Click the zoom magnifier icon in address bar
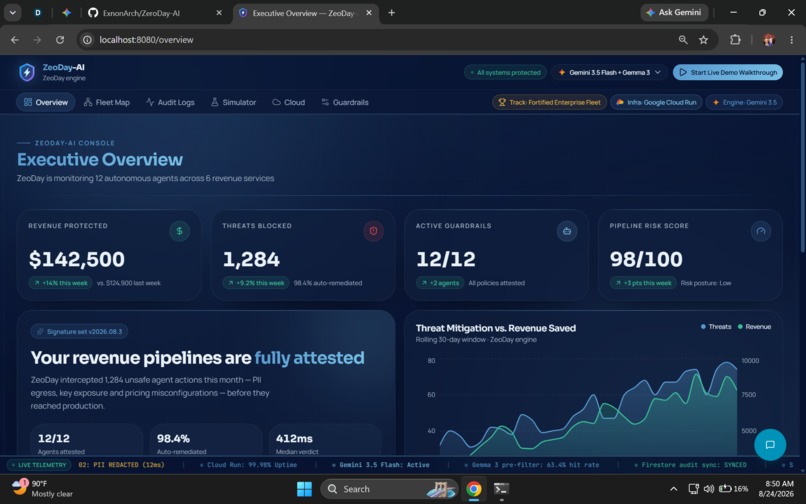This screenshot has height=504, width=806. click(683, 40)
